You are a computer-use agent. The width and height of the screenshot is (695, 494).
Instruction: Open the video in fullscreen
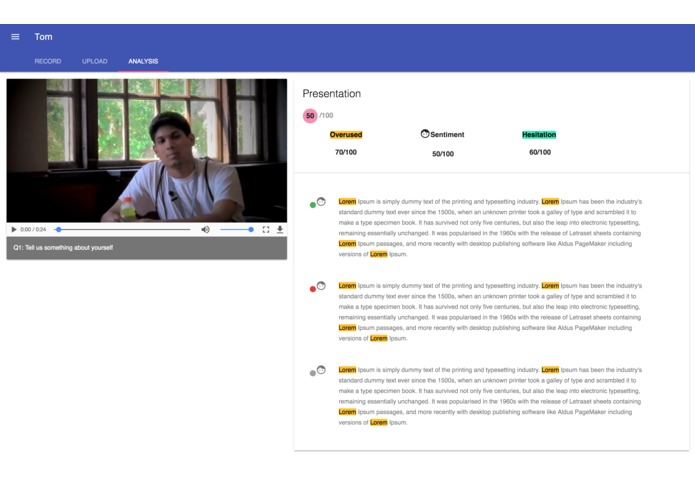click(266, 229)
